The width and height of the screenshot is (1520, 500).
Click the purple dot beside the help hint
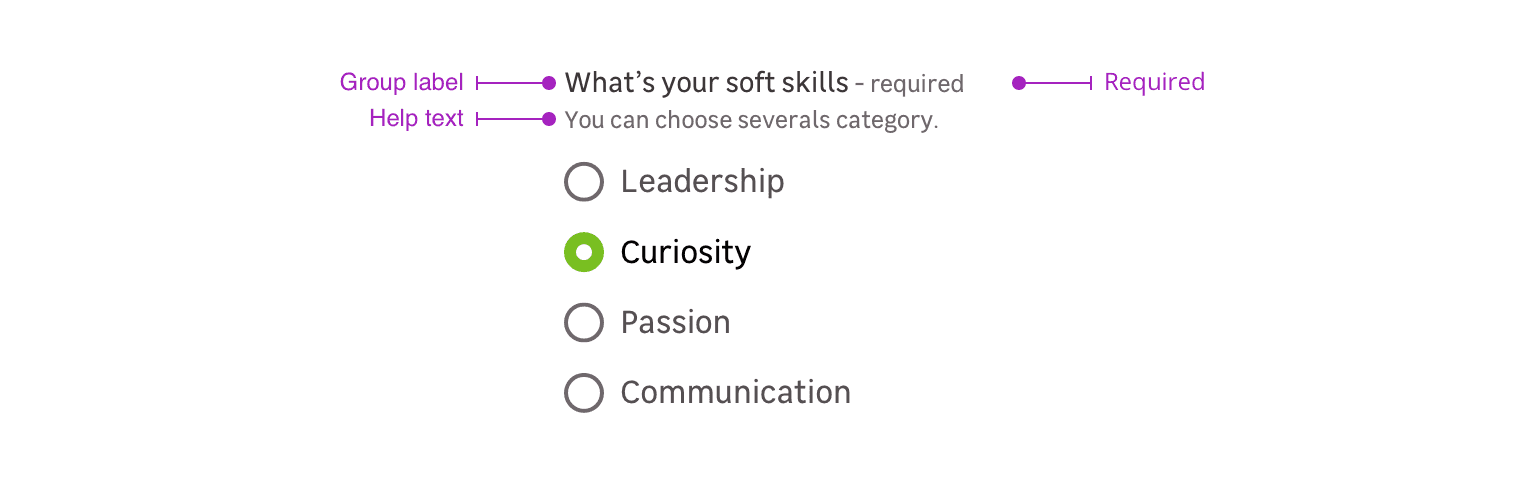(x=548, y=119)
